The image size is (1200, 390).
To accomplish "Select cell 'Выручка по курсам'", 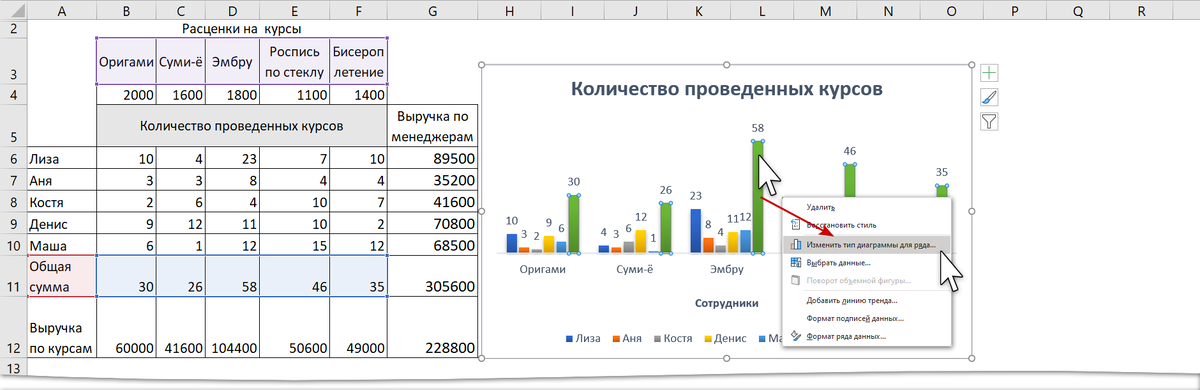I will [x=61, y=328].
